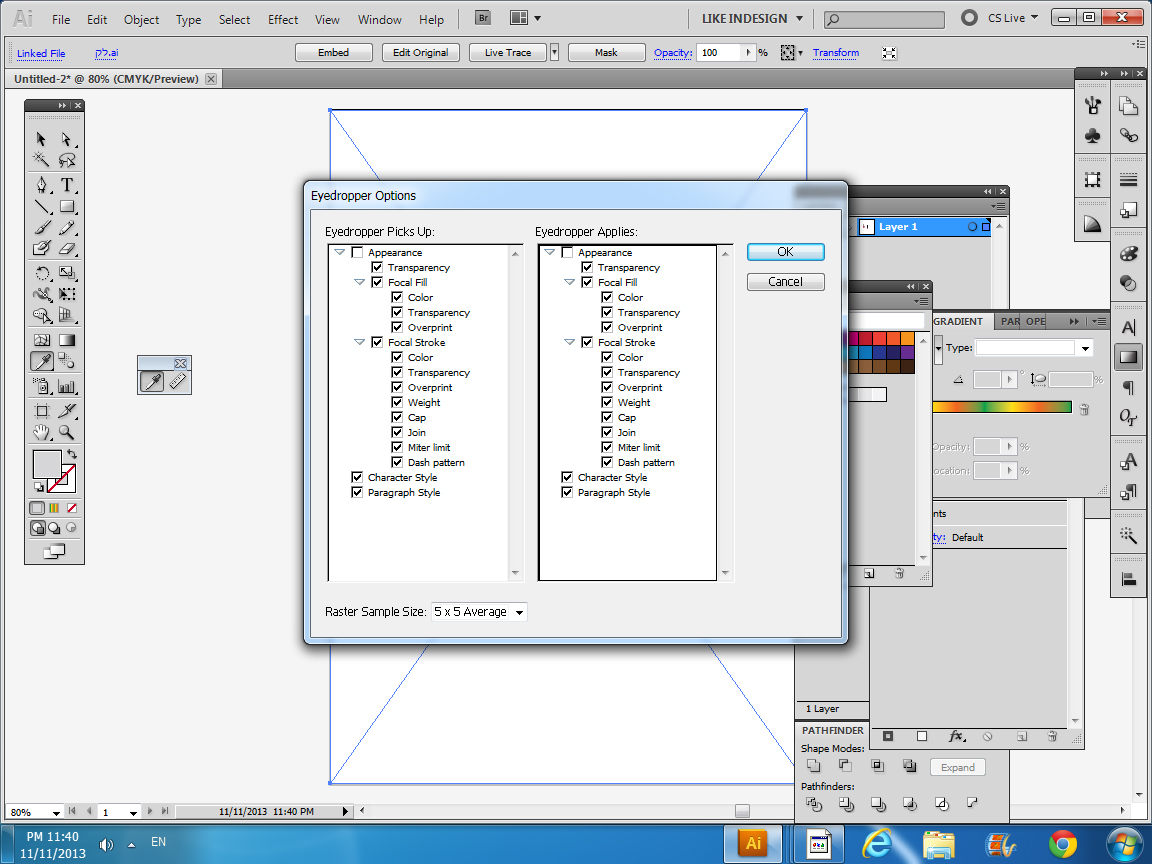Choose the Eyedropper tool in the toolbox
1152x864 pixels.
(x=42, y=361)
